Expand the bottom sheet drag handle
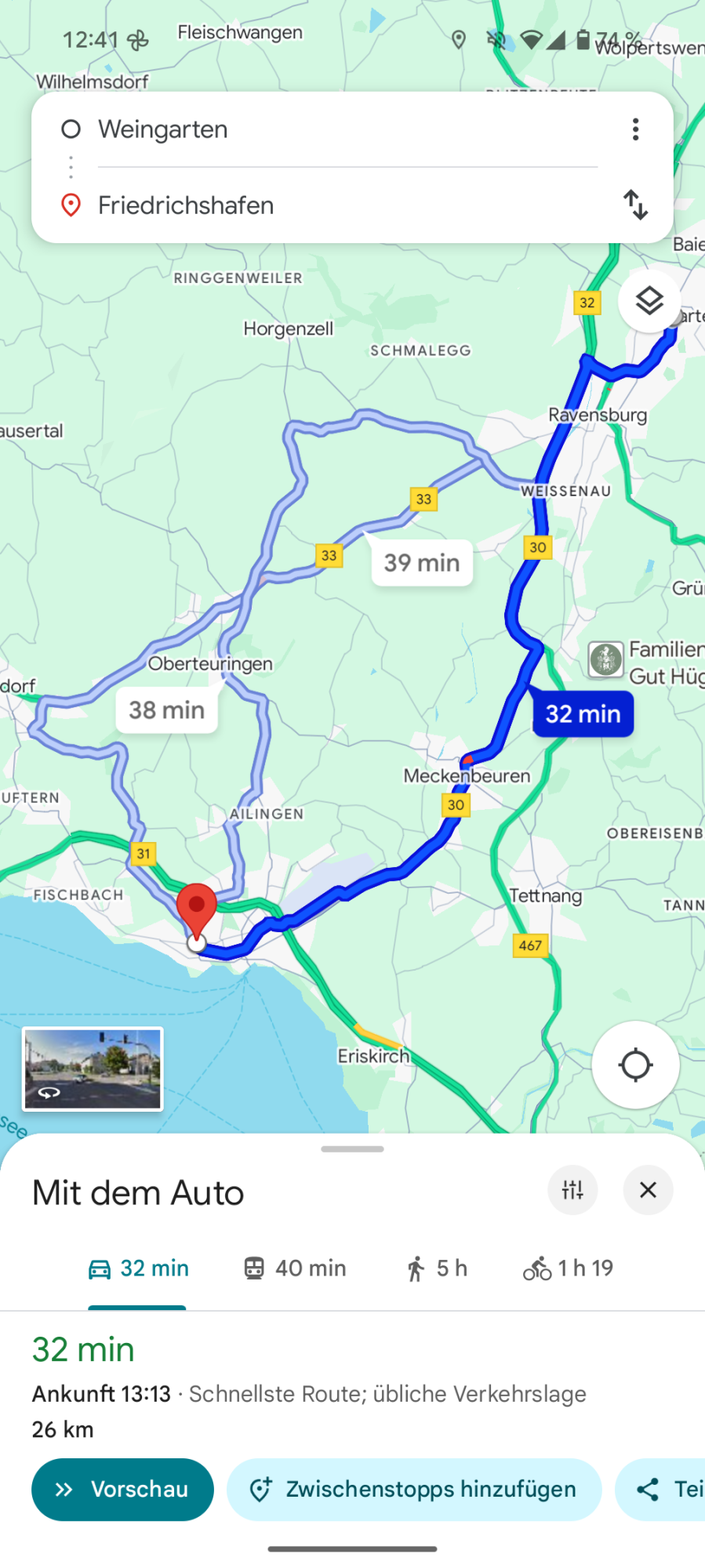This screenshot has width=705, height=1568. coord(352,1149)
